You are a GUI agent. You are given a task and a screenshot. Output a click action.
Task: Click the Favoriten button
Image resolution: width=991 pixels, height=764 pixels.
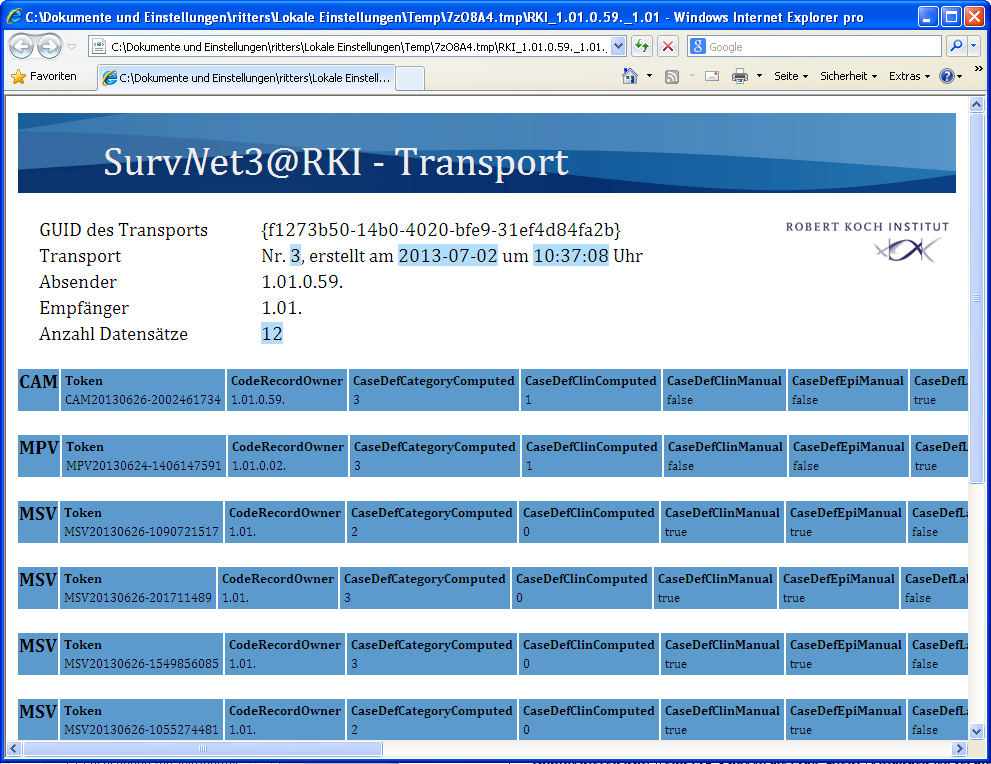coord(44,76)
